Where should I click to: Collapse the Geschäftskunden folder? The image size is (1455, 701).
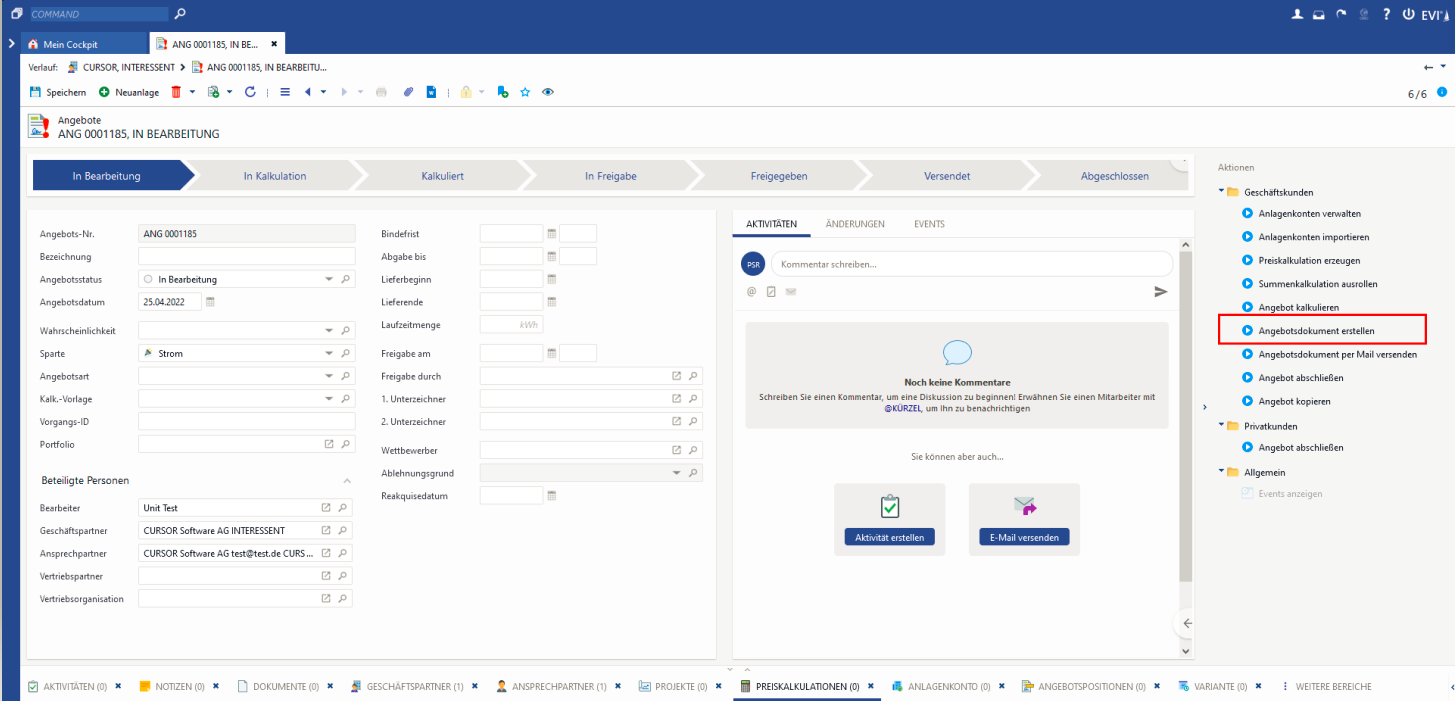point(1221,192)
